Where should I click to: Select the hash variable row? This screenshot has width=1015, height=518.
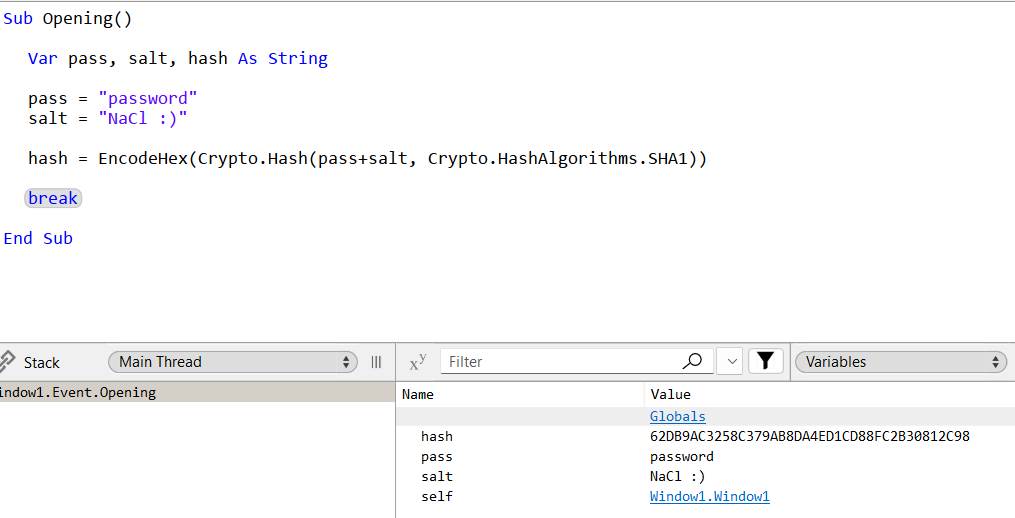pos(706,436)
